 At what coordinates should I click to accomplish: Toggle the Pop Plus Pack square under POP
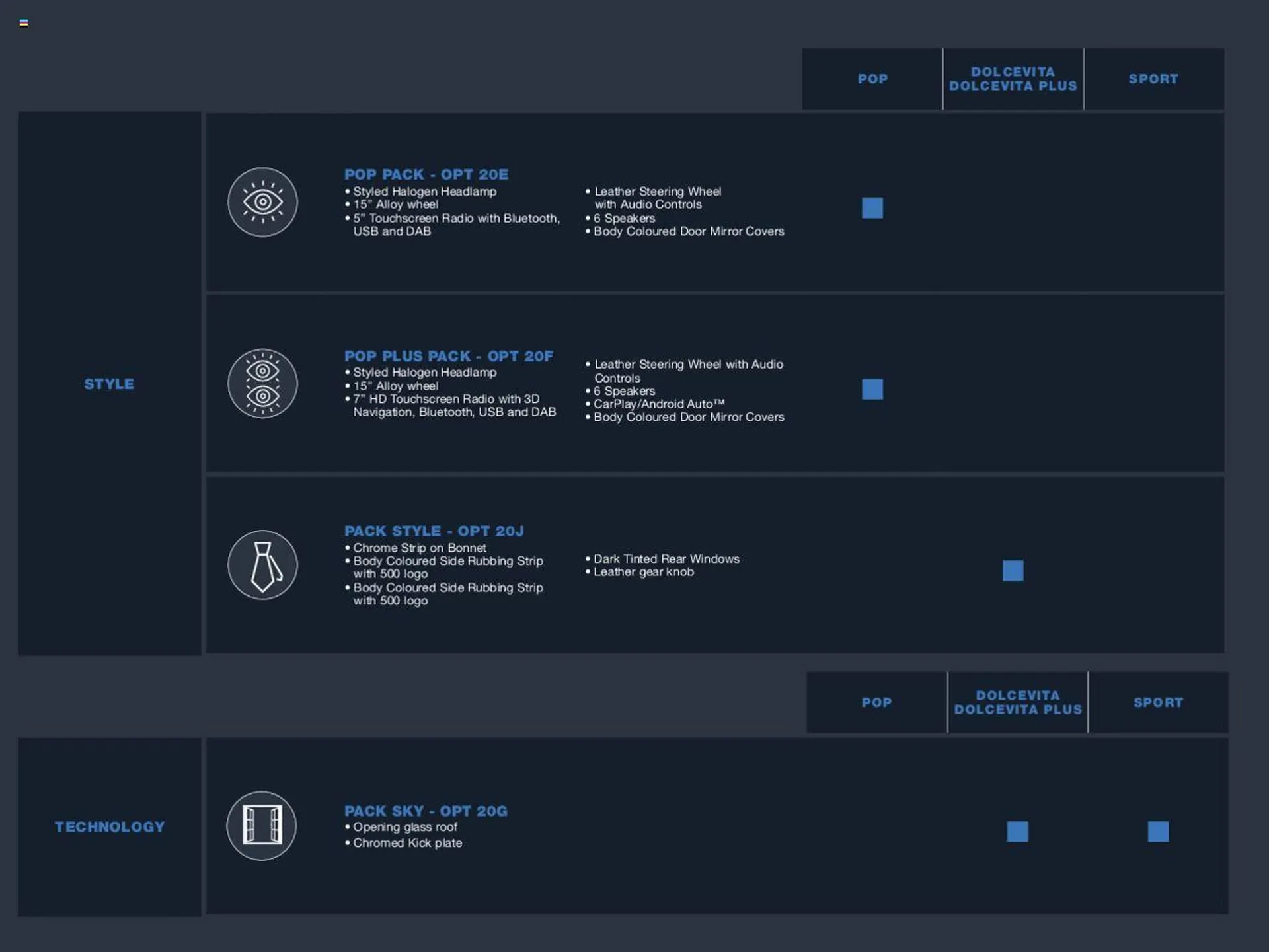coord(872,389)
